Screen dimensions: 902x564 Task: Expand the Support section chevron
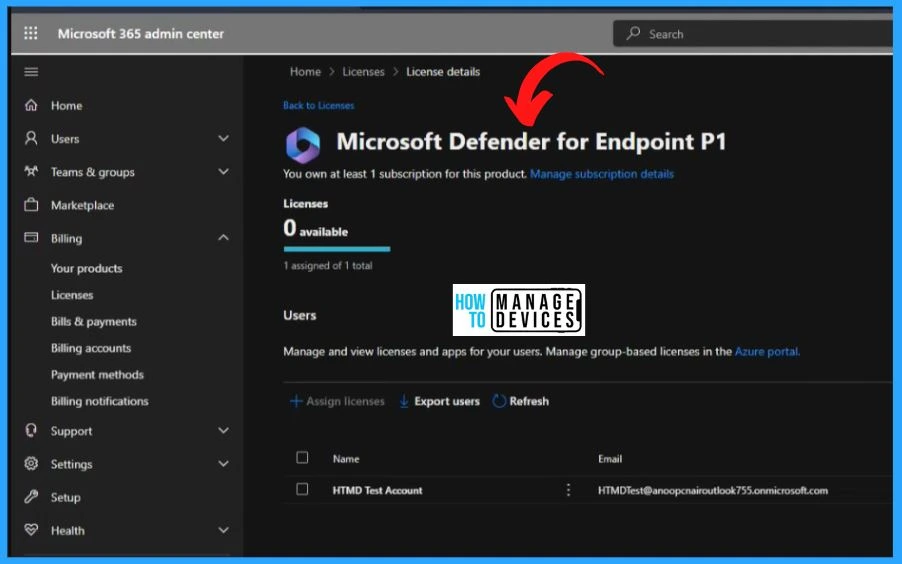pyautogui.click(x=223, y=430)
